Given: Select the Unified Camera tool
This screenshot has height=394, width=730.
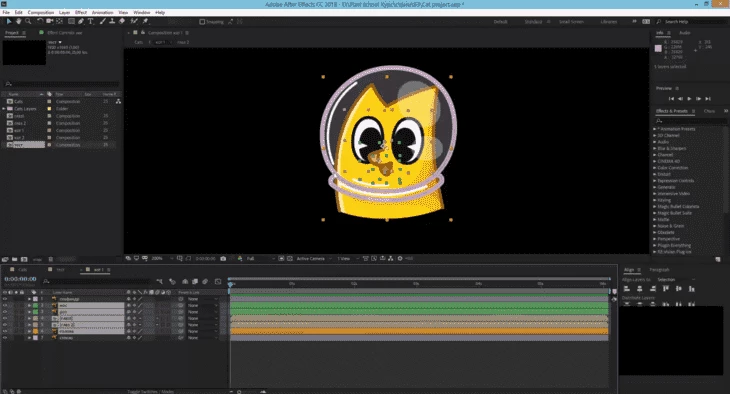Looking at the screenshot, I should click(49, 21).
